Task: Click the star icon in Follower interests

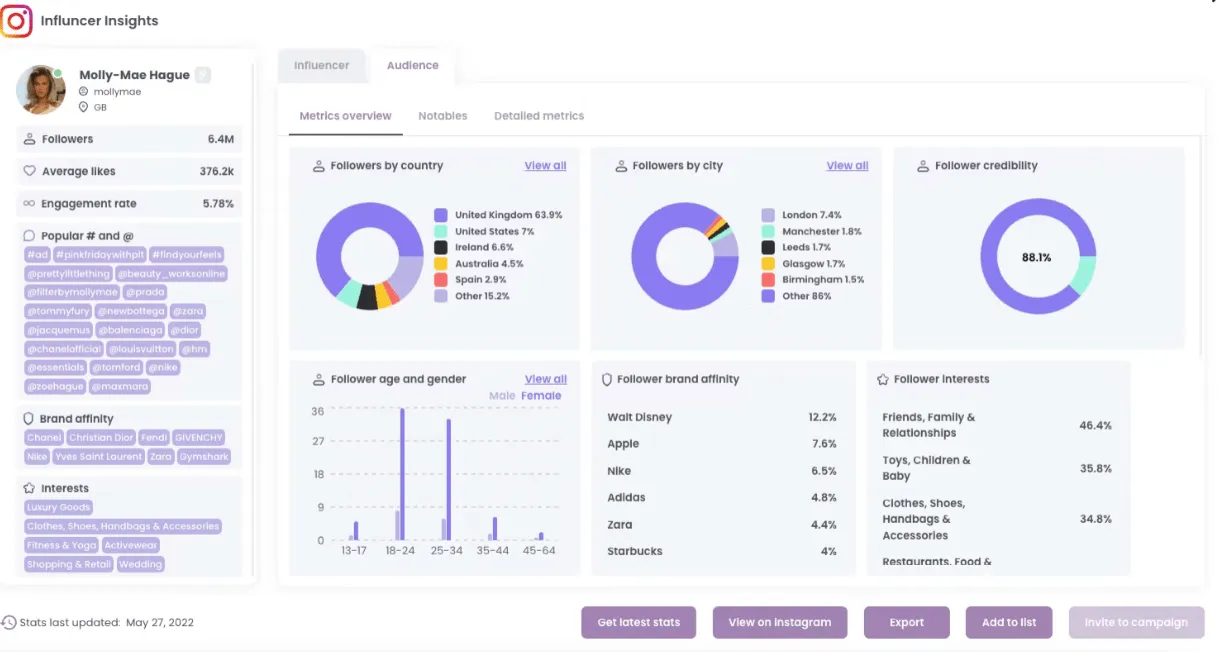Action: pos(883,380)
